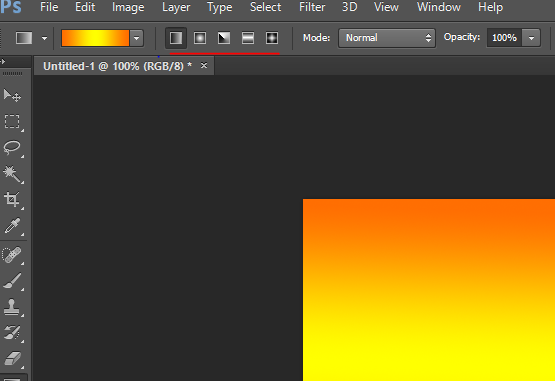This screenshot has height=381, width=555.
Task: Open the Edit menu
Action: tap(85, 7)
